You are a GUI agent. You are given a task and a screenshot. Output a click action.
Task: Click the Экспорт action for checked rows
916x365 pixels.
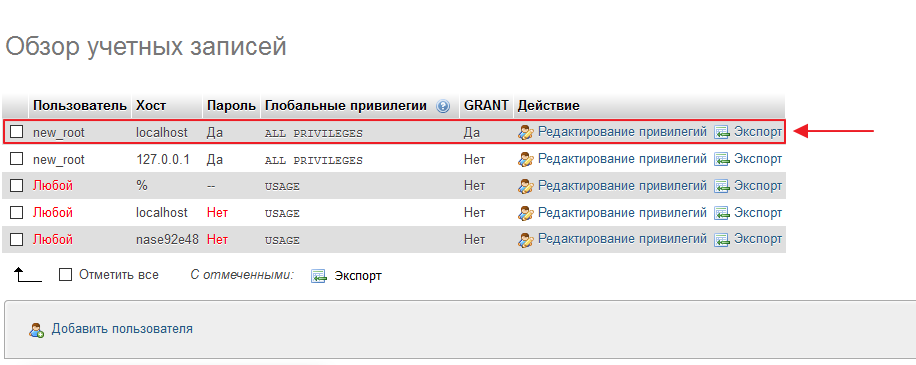(x=358, y=276)
